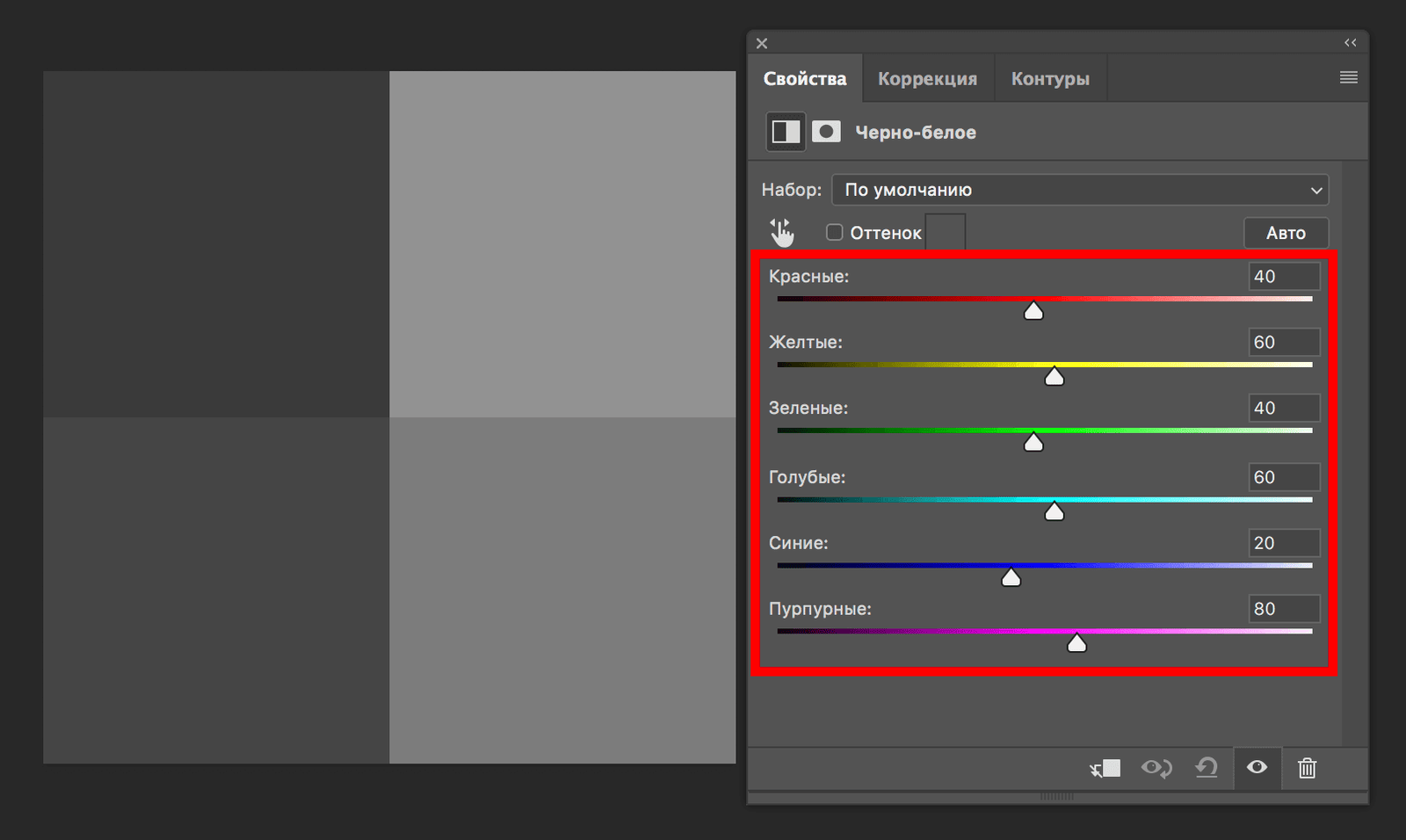Click the Красные slider handle
Image resolution: width=1406 pixels, height=840 pixels.
click(x=1033, y=311)
